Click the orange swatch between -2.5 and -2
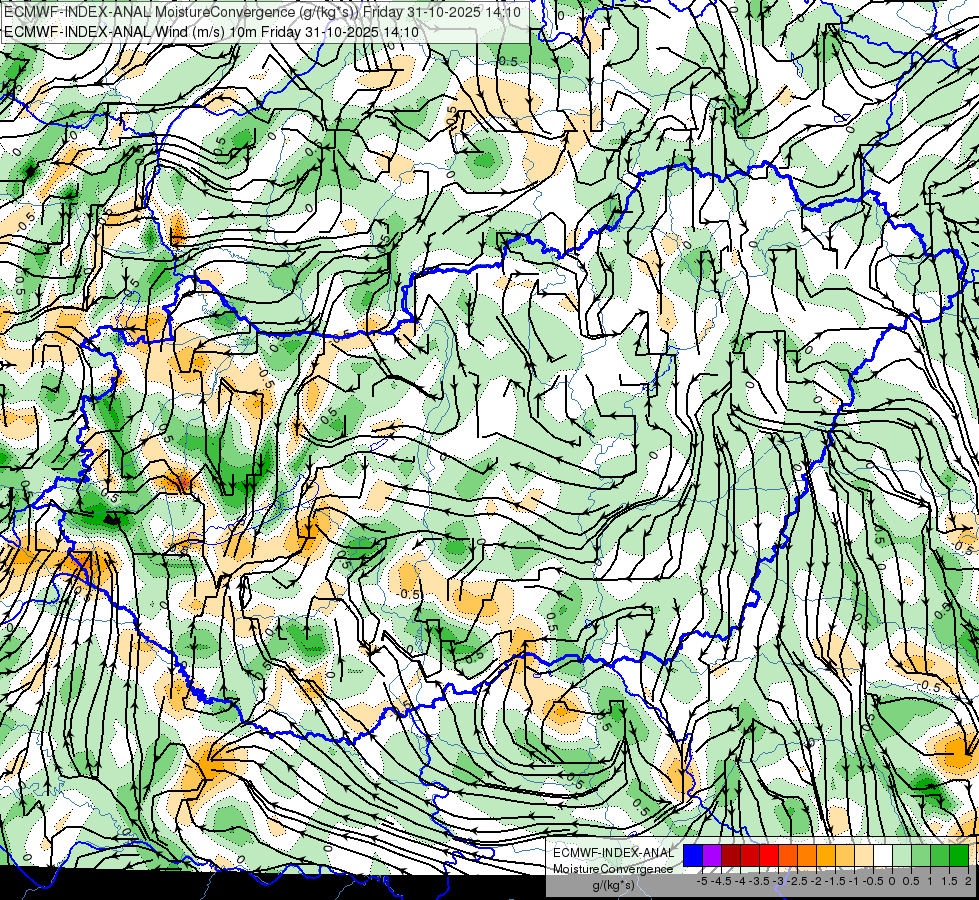The width and height of the screenshot is (979, 900). point(807,856)
